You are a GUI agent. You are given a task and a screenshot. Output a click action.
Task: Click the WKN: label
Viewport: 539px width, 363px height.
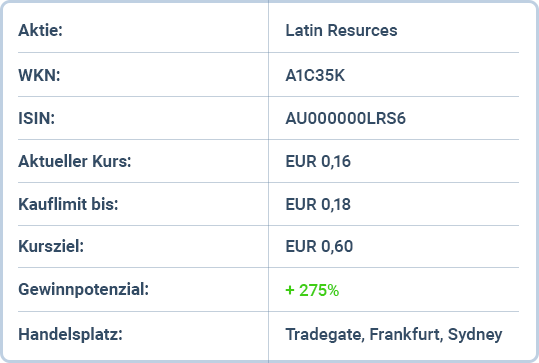[x=39, y=75]
